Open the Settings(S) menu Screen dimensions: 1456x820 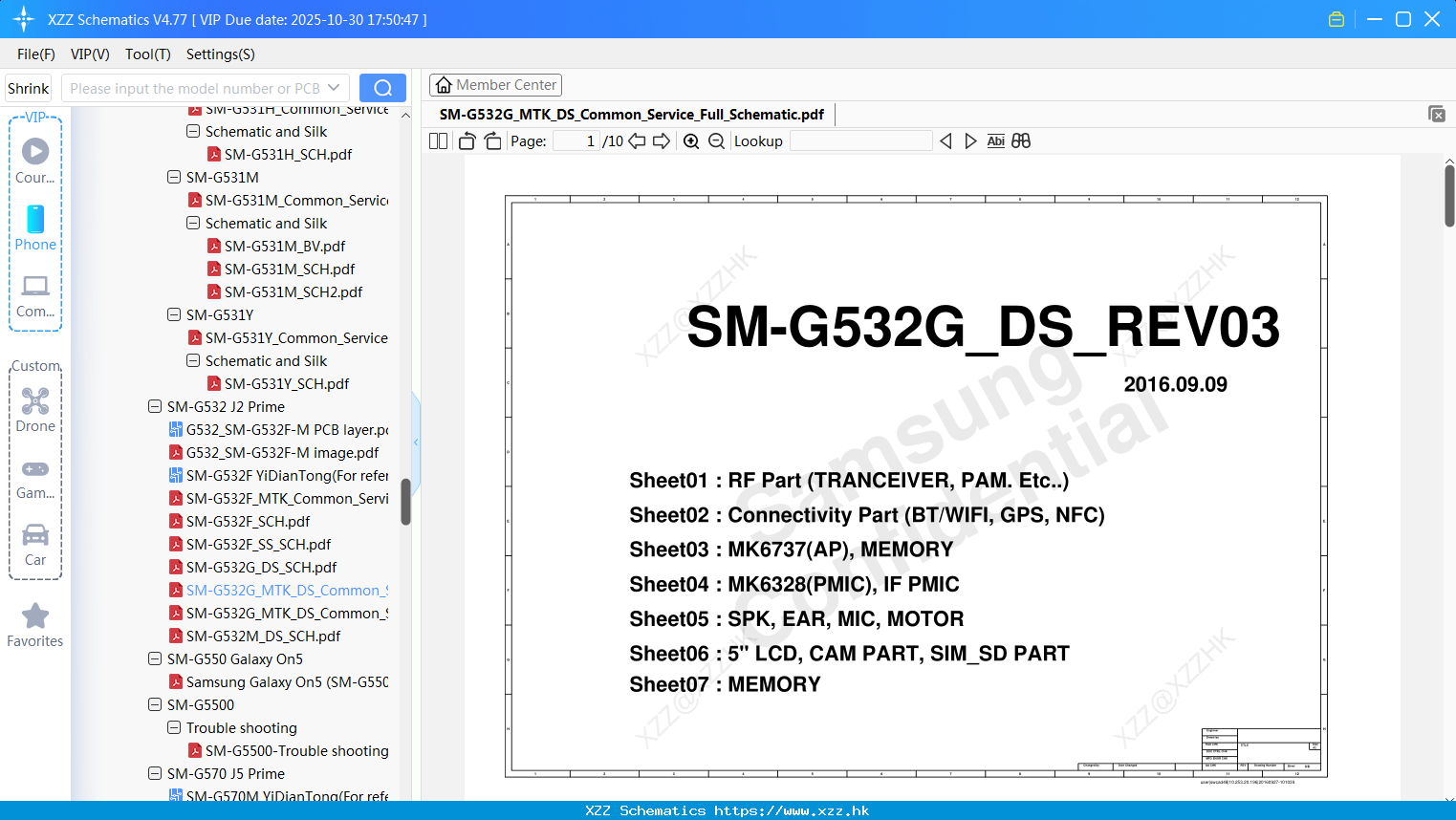point(221,54)
